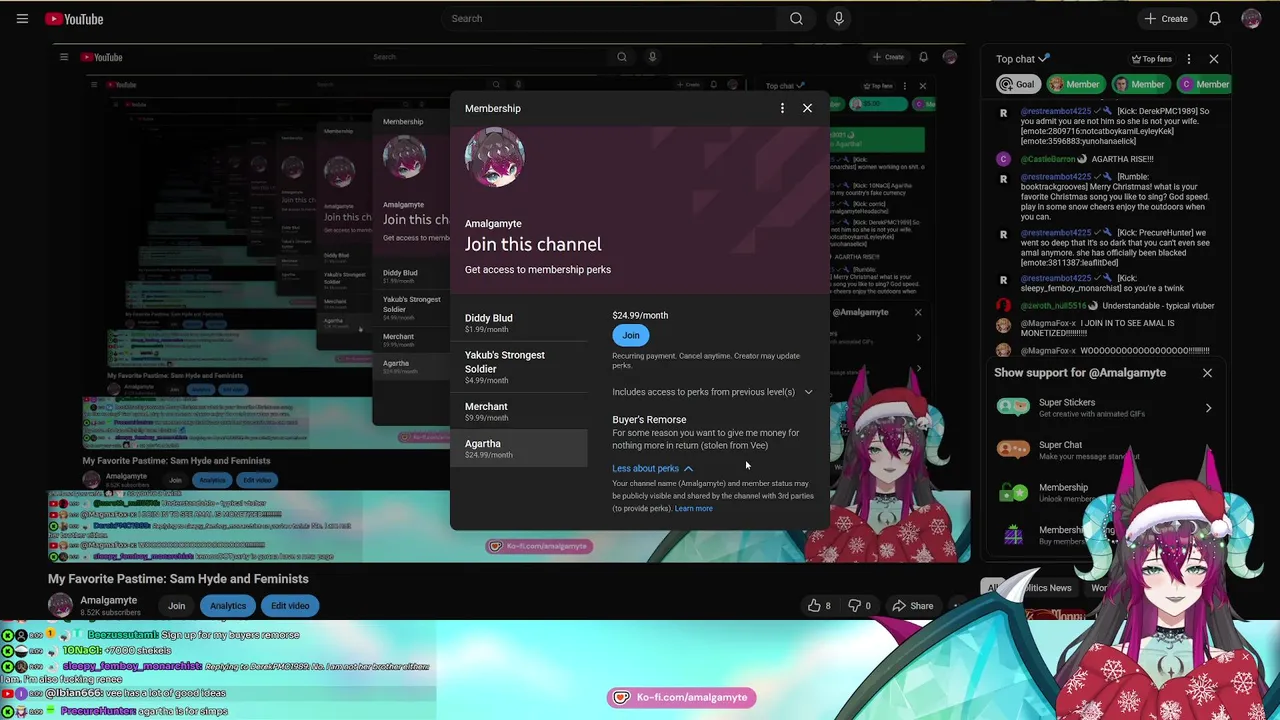
Task: Click the Amalgamyte channel name below video
Action: pos(109,600)
